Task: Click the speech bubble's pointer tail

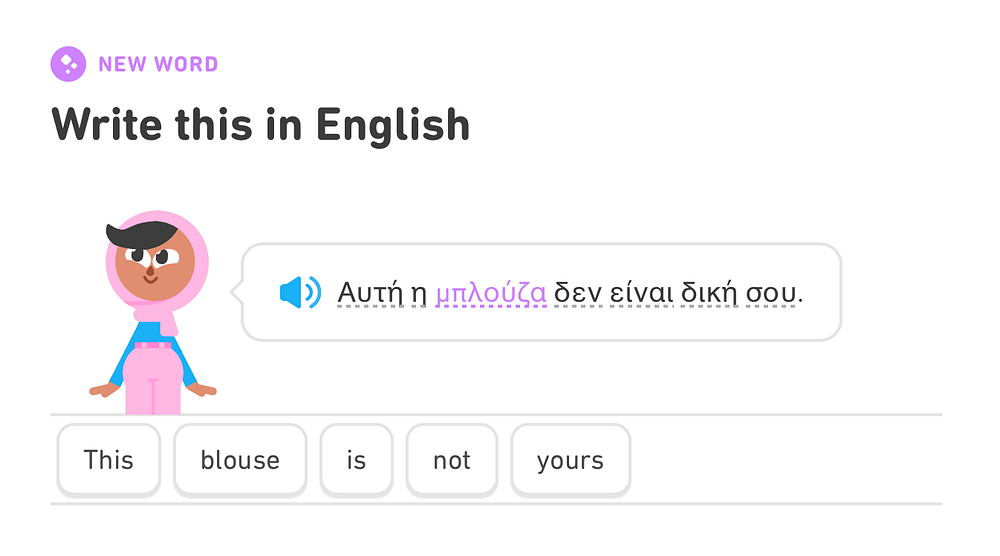Action: point(236,292)
